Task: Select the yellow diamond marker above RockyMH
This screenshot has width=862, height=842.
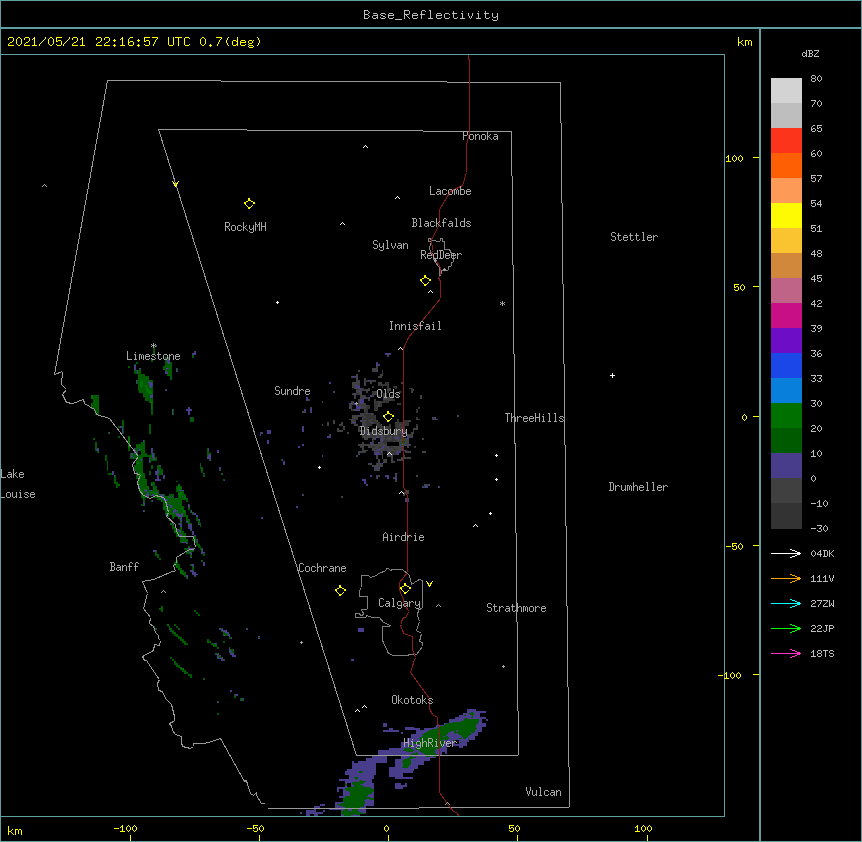Action: point(249,204)
